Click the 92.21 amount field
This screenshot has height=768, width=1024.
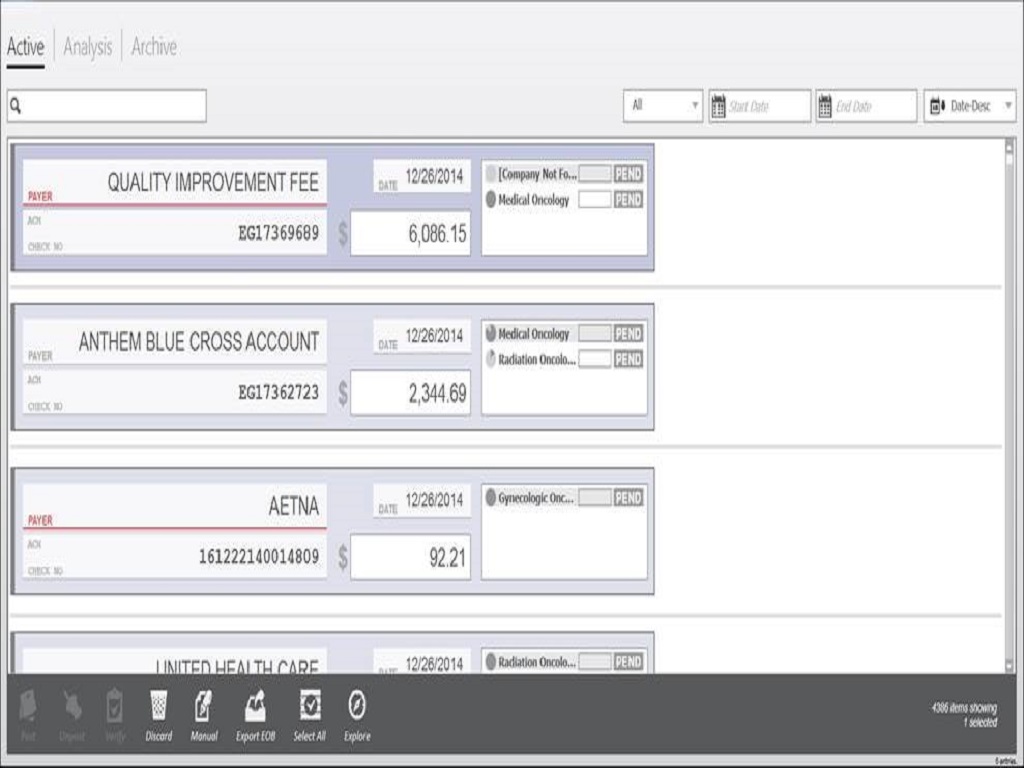pos(410,557)
